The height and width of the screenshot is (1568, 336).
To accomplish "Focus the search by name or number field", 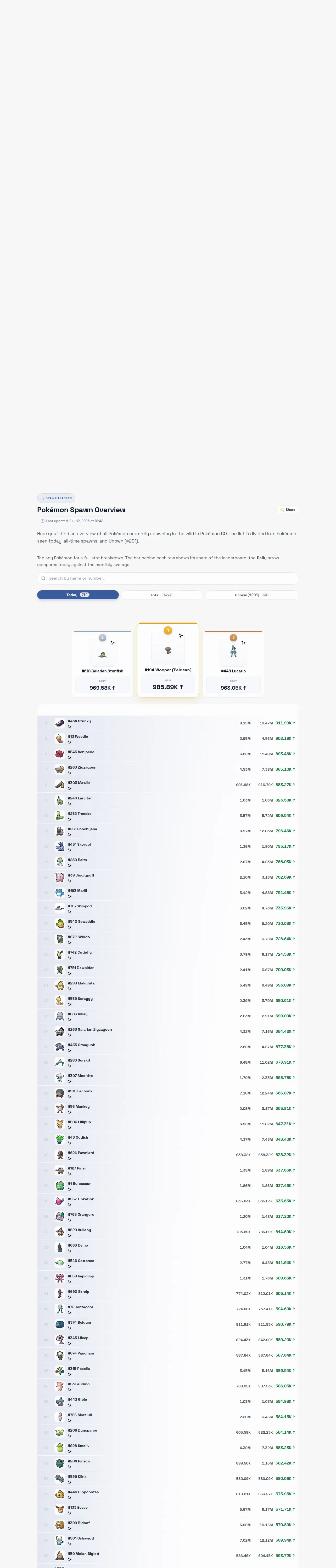I will (168, 578).
